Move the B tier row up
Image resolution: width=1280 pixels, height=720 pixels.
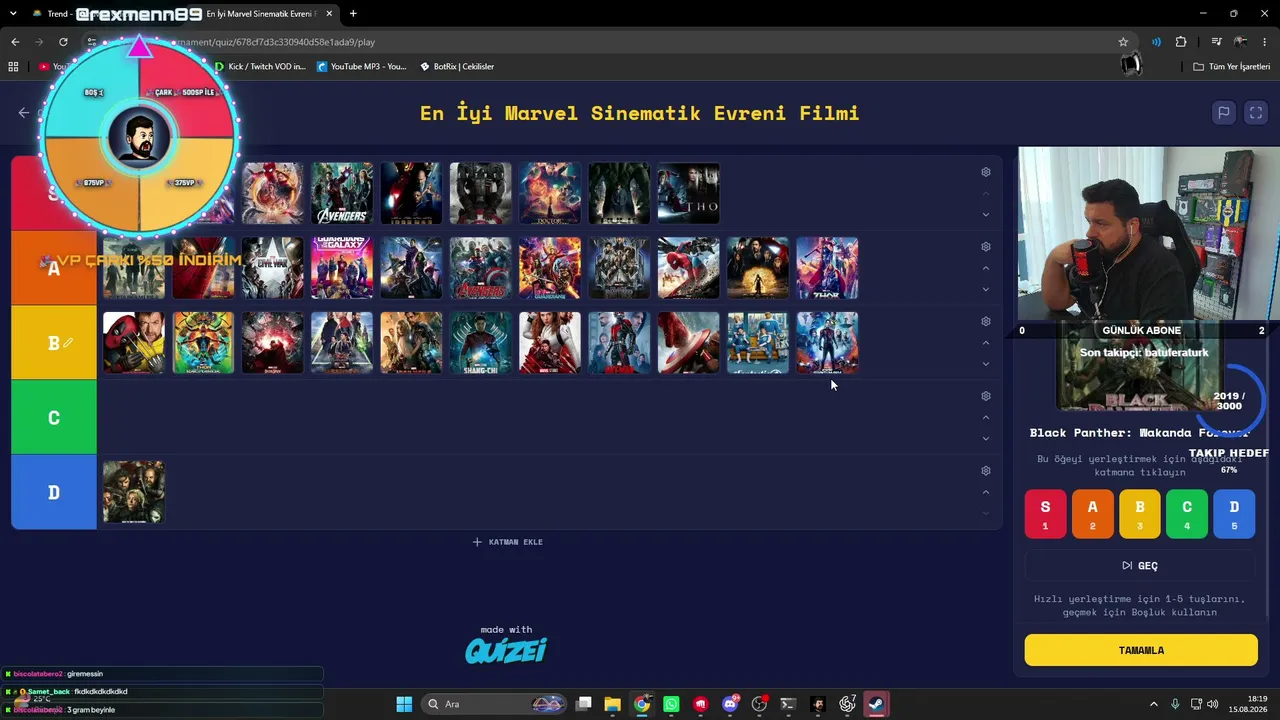coord(986,343)
